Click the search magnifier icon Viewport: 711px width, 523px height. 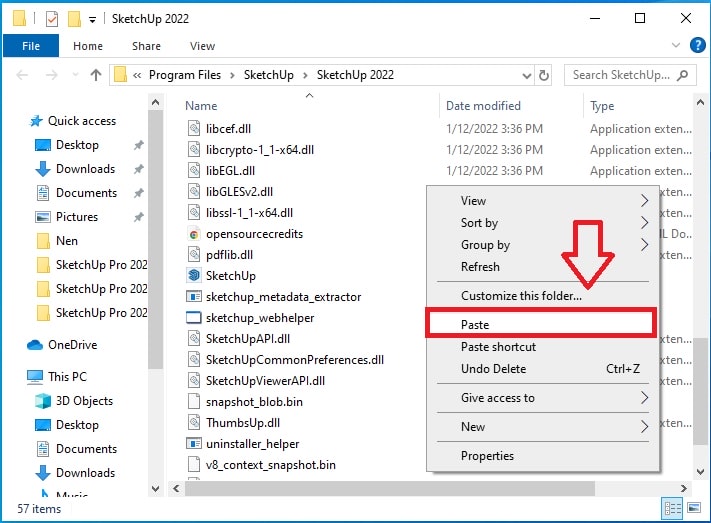(x=682, y=75)
